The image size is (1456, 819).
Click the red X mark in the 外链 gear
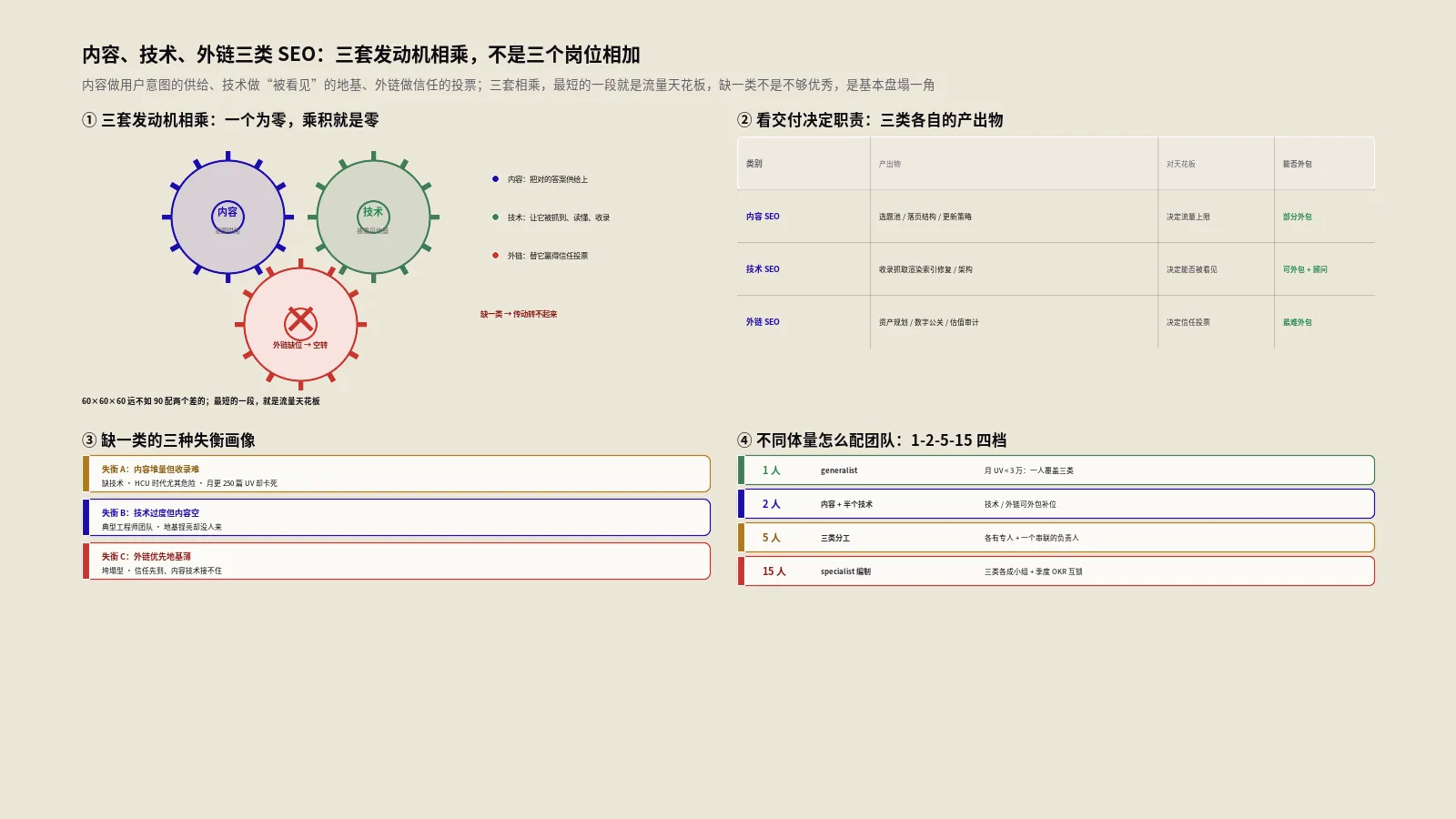click(x=300, y=321)
